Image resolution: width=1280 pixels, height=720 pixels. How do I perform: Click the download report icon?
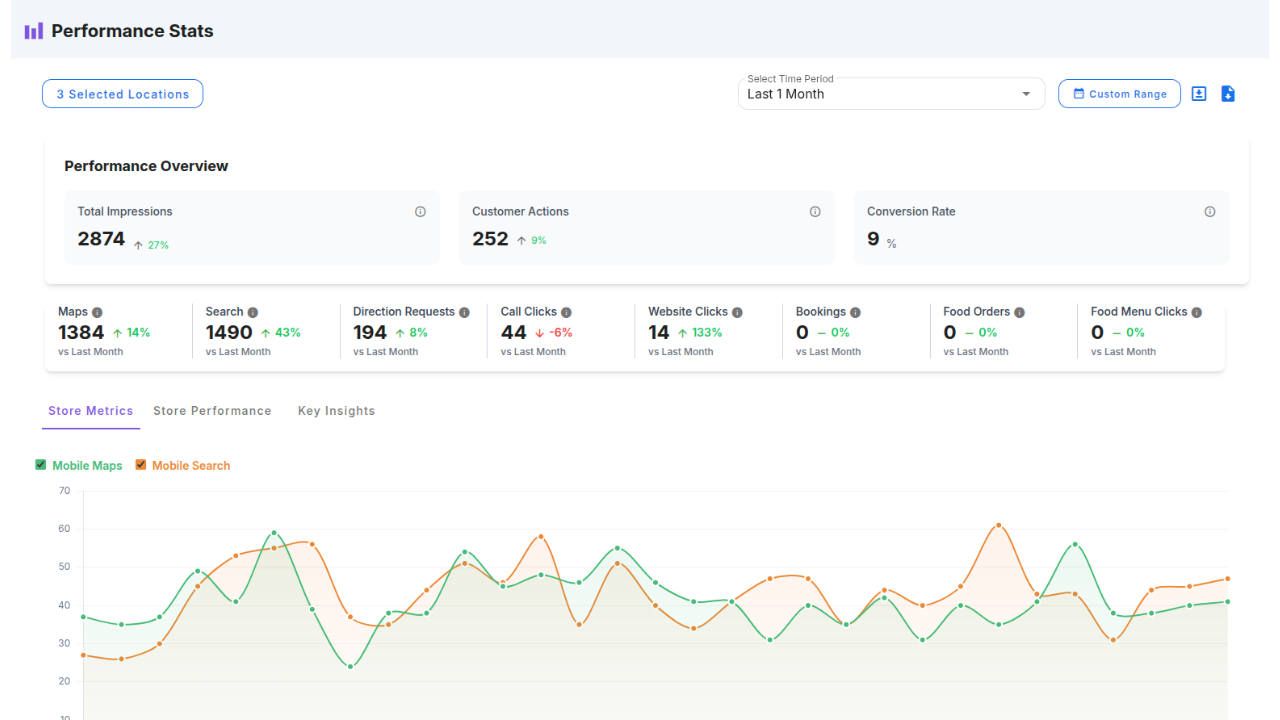(1199, 93)
